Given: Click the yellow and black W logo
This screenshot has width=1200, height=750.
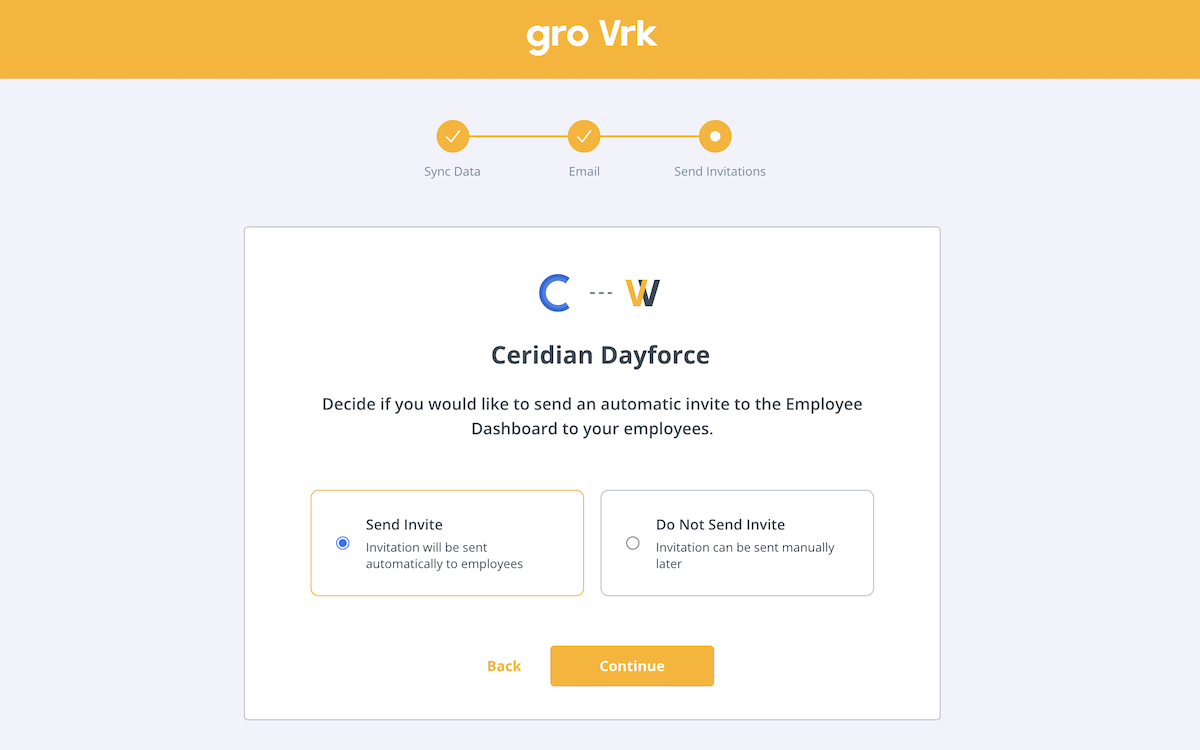Looking at the screenshot, I should [x=643, y=293].
